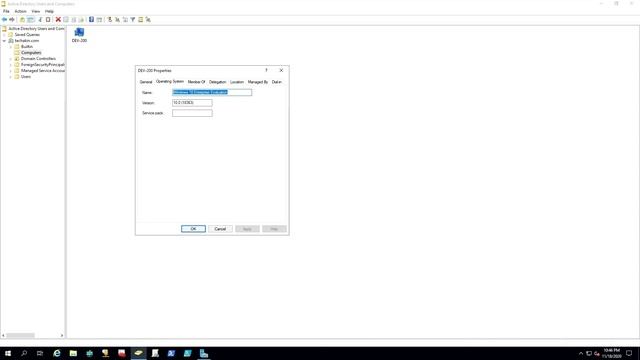Switch to the Location tab

(x=237, y=82)
